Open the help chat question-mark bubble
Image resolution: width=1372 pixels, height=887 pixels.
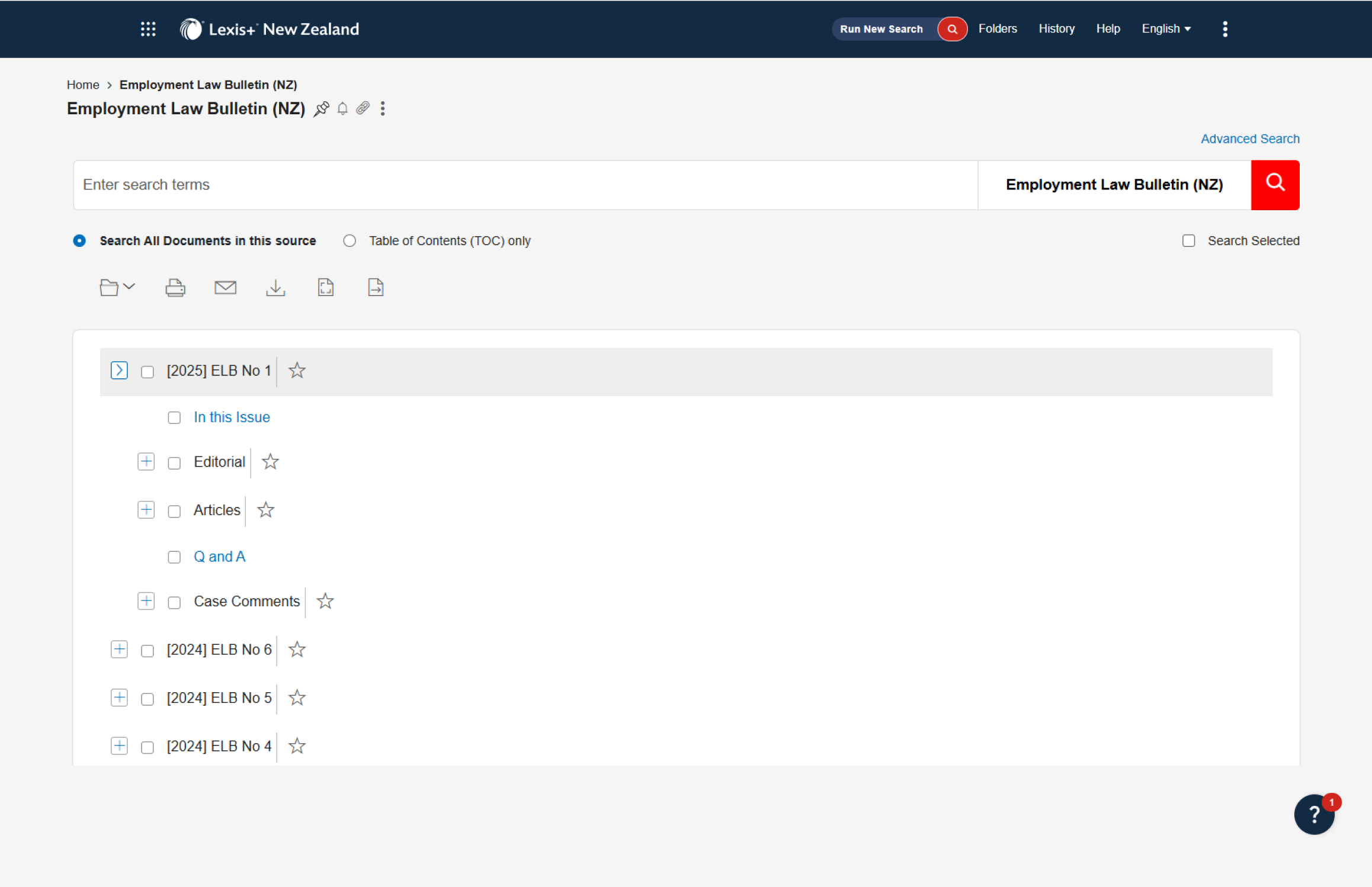[1314, 814]
